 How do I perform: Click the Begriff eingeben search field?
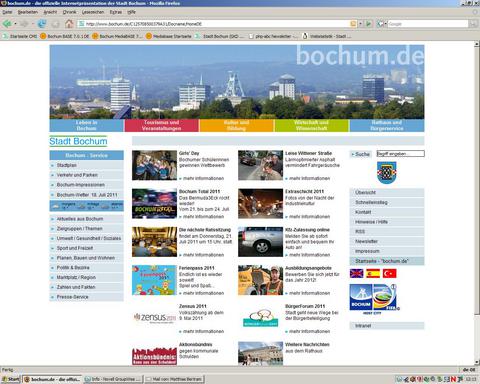[400, 154]
